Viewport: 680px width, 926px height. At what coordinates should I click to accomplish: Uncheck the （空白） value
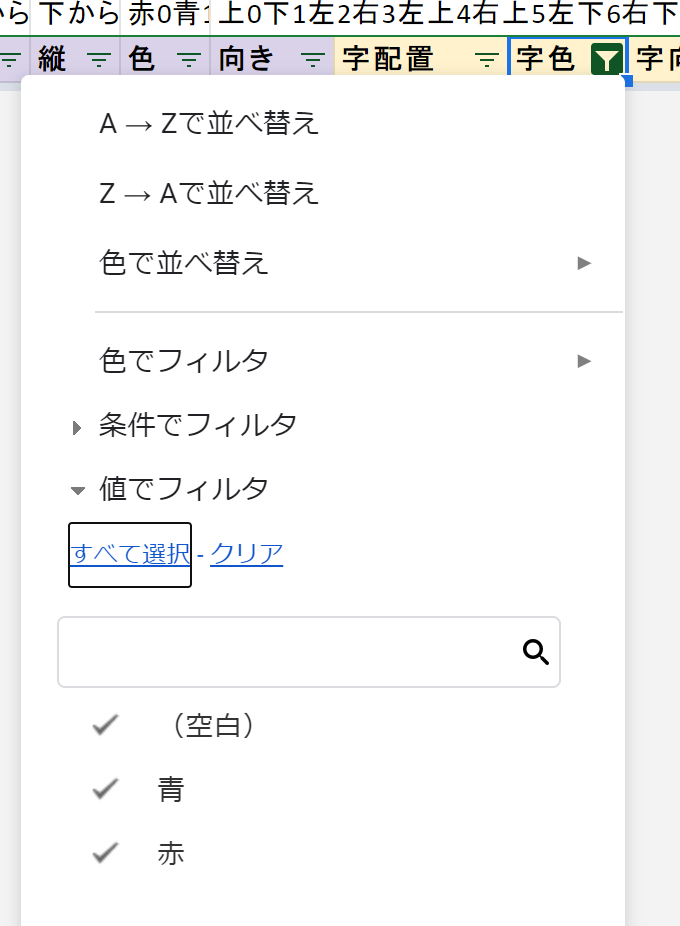pyautogui.click(x=105, y=726)
